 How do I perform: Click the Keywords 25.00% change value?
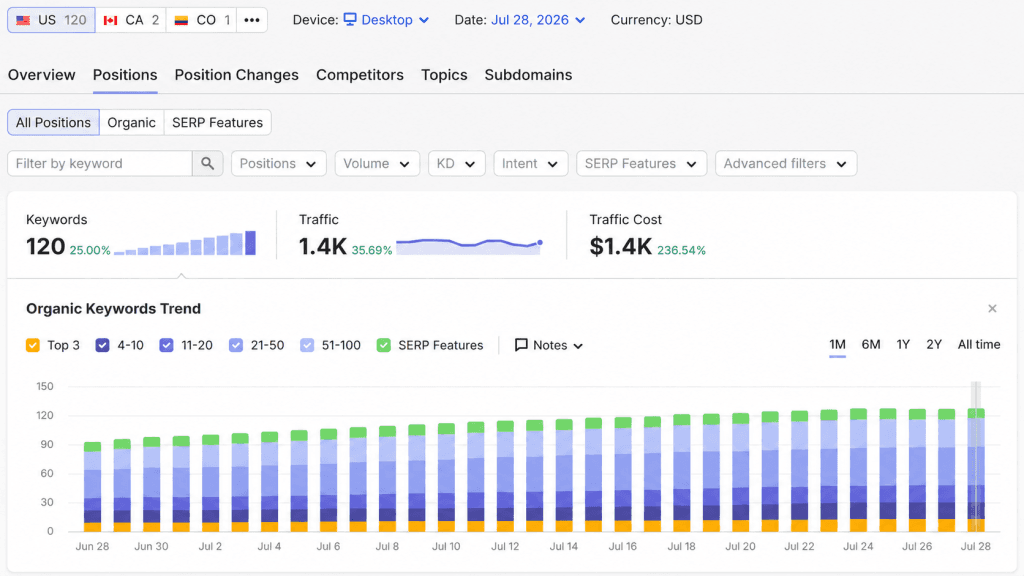pos(89,251)
